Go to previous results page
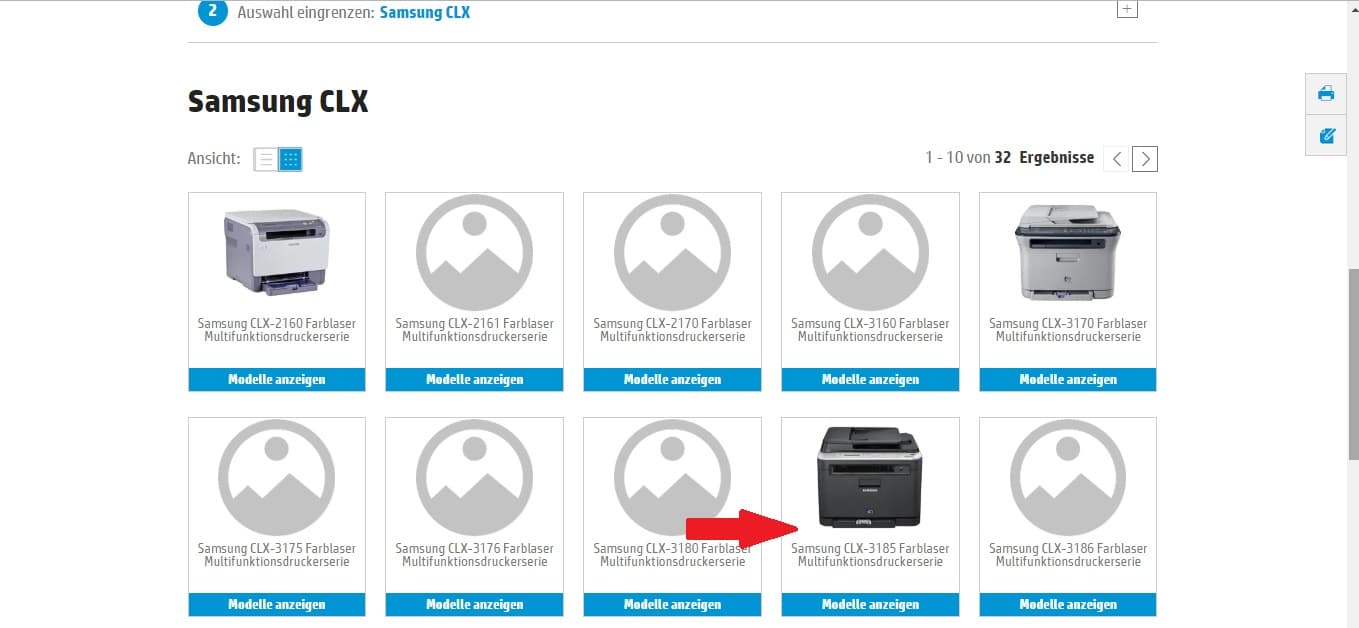The width and height of the screenshot is (1359, 628). [x=1116, y=158]
